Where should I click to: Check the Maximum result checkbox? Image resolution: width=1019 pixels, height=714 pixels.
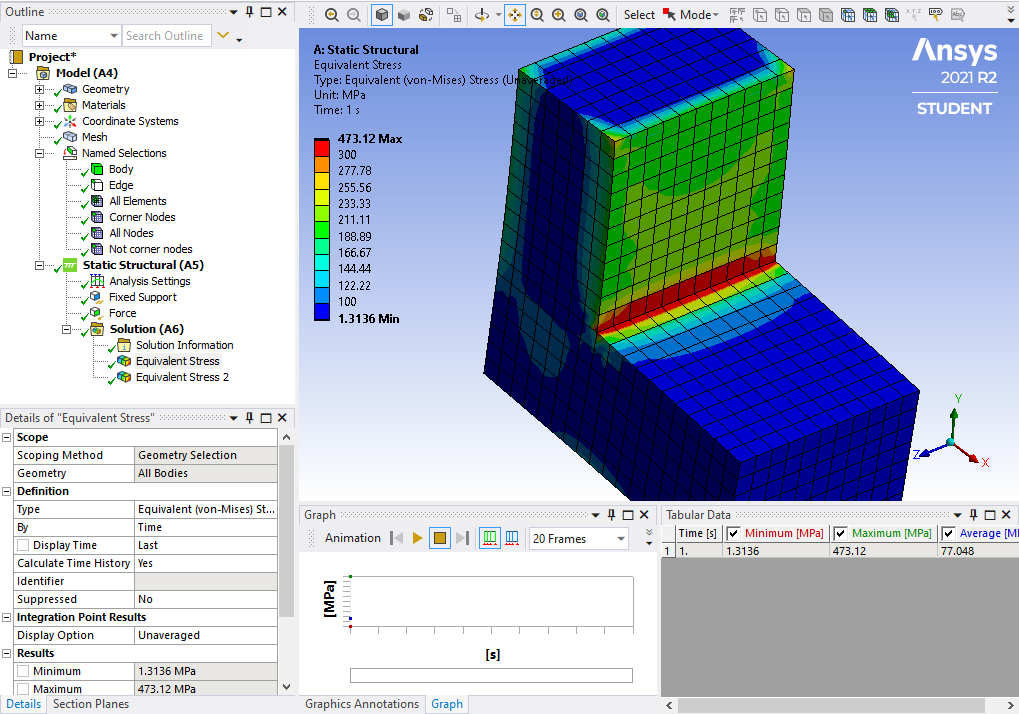[23, 689]
